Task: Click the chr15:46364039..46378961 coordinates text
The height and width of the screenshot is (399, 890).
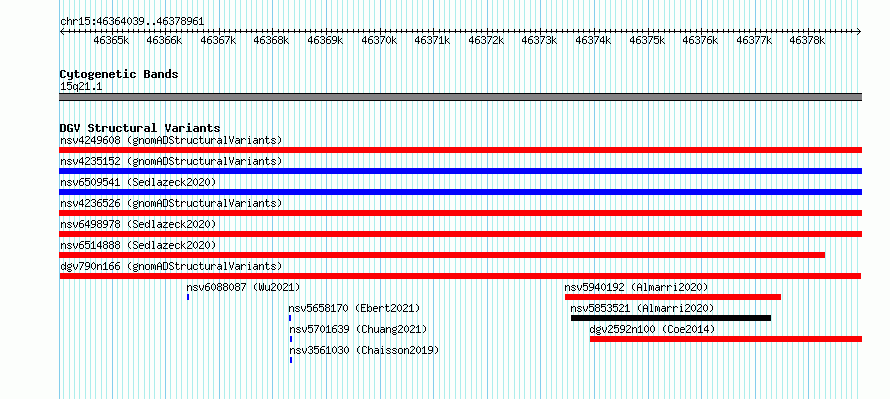Action: [132, 22]
